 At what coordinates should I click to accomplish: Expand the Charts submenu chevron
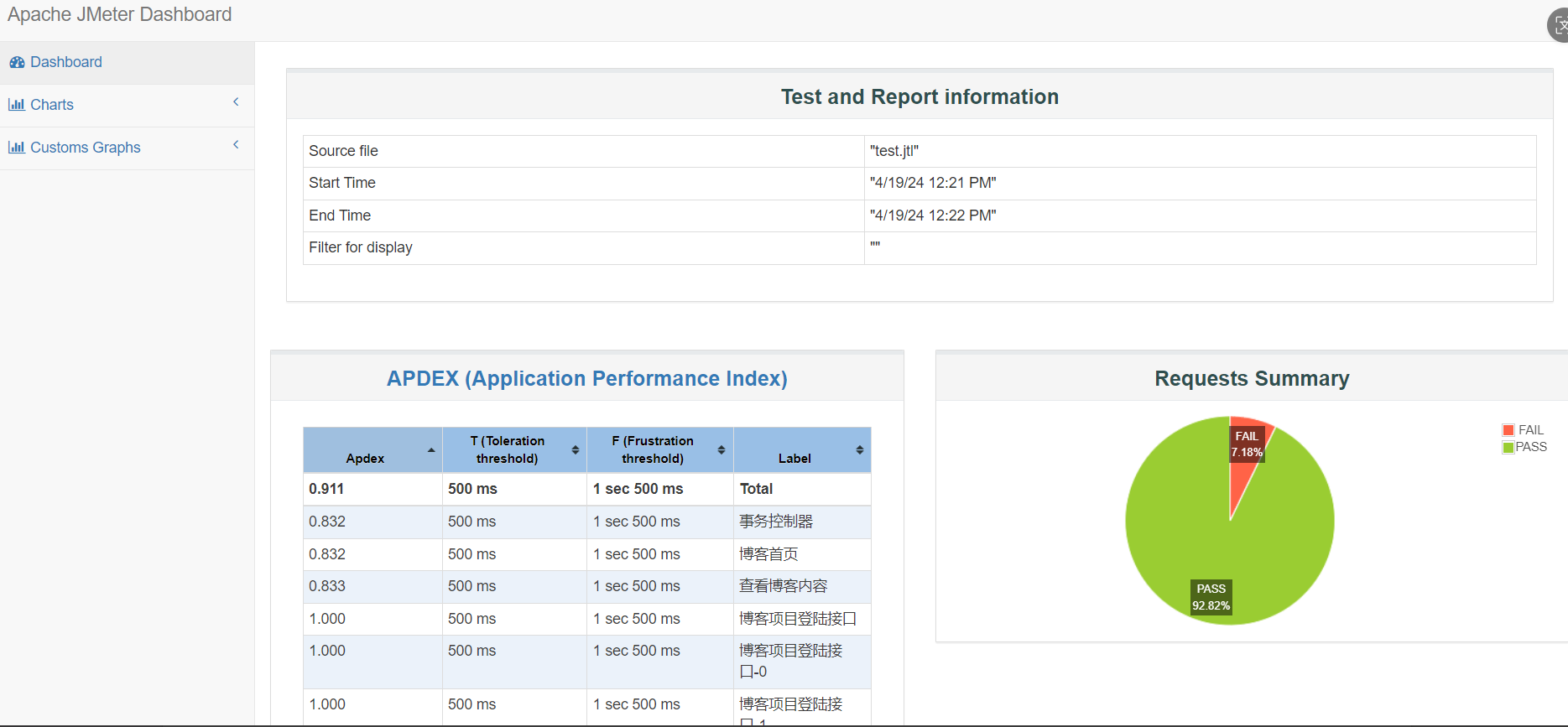point(237,102)
